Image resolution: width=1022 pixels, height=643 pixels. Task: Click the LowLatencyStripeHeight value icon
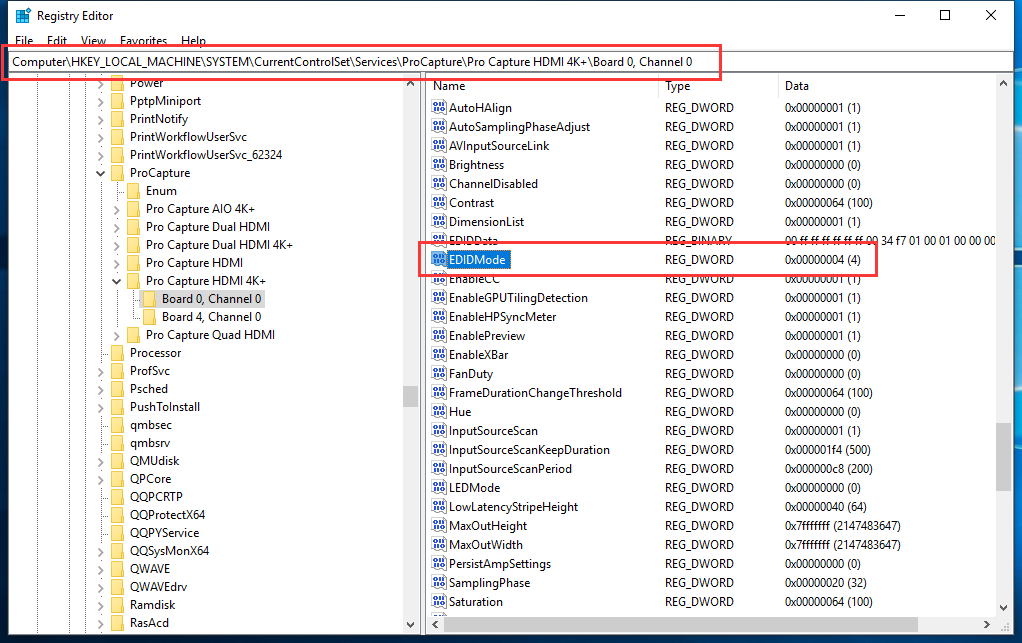tap(439, 506)
